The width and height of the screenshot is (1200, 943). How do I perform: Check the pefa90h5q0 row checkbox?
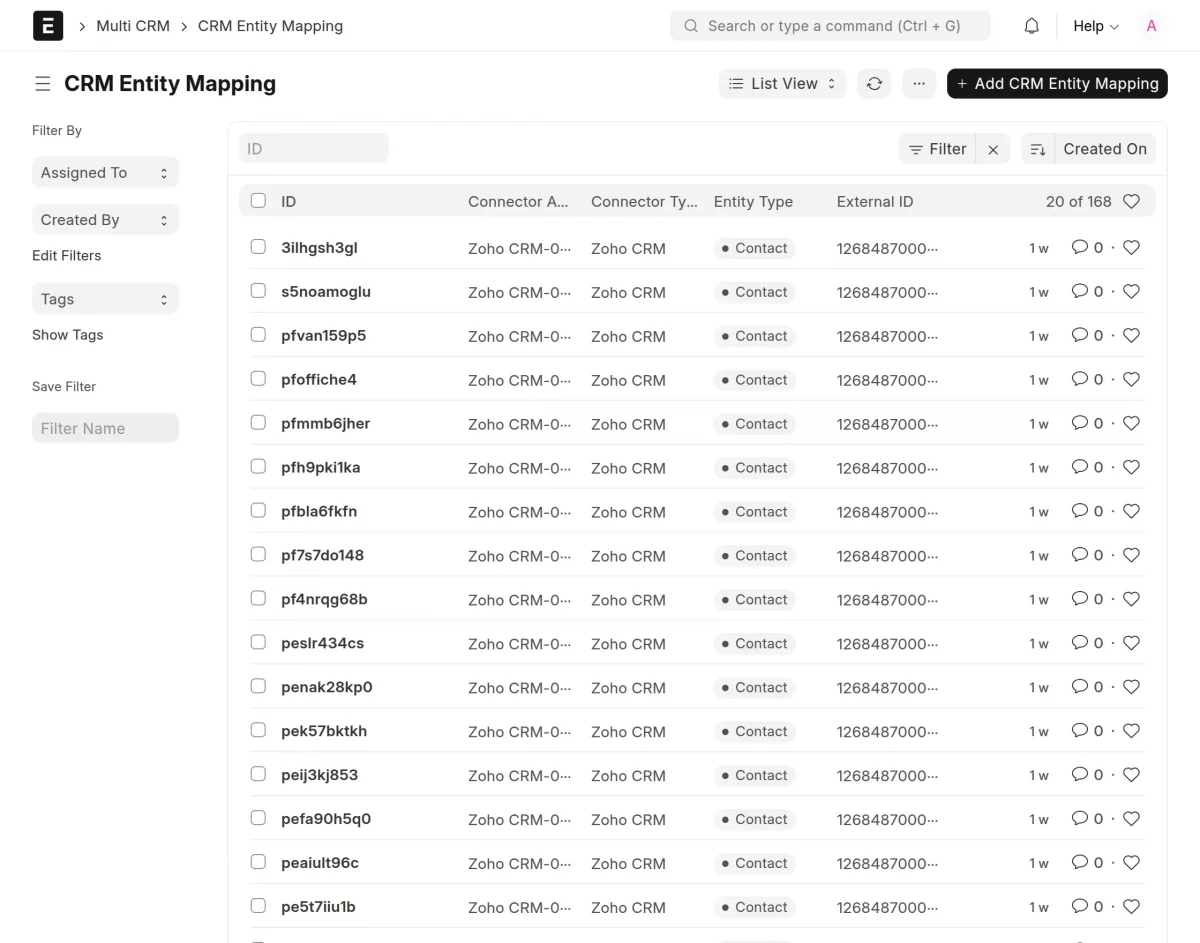click(258, 819)
